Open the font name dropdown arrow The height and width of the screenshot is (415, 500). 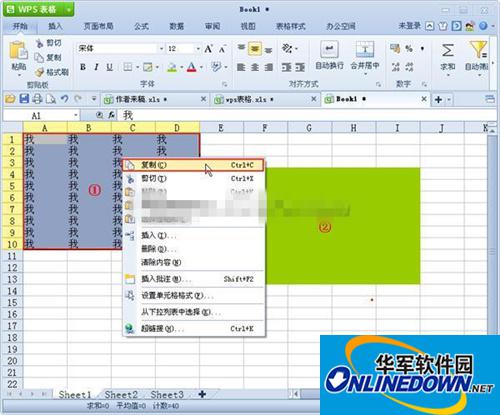pyautogui.click(x=161, y=49)
